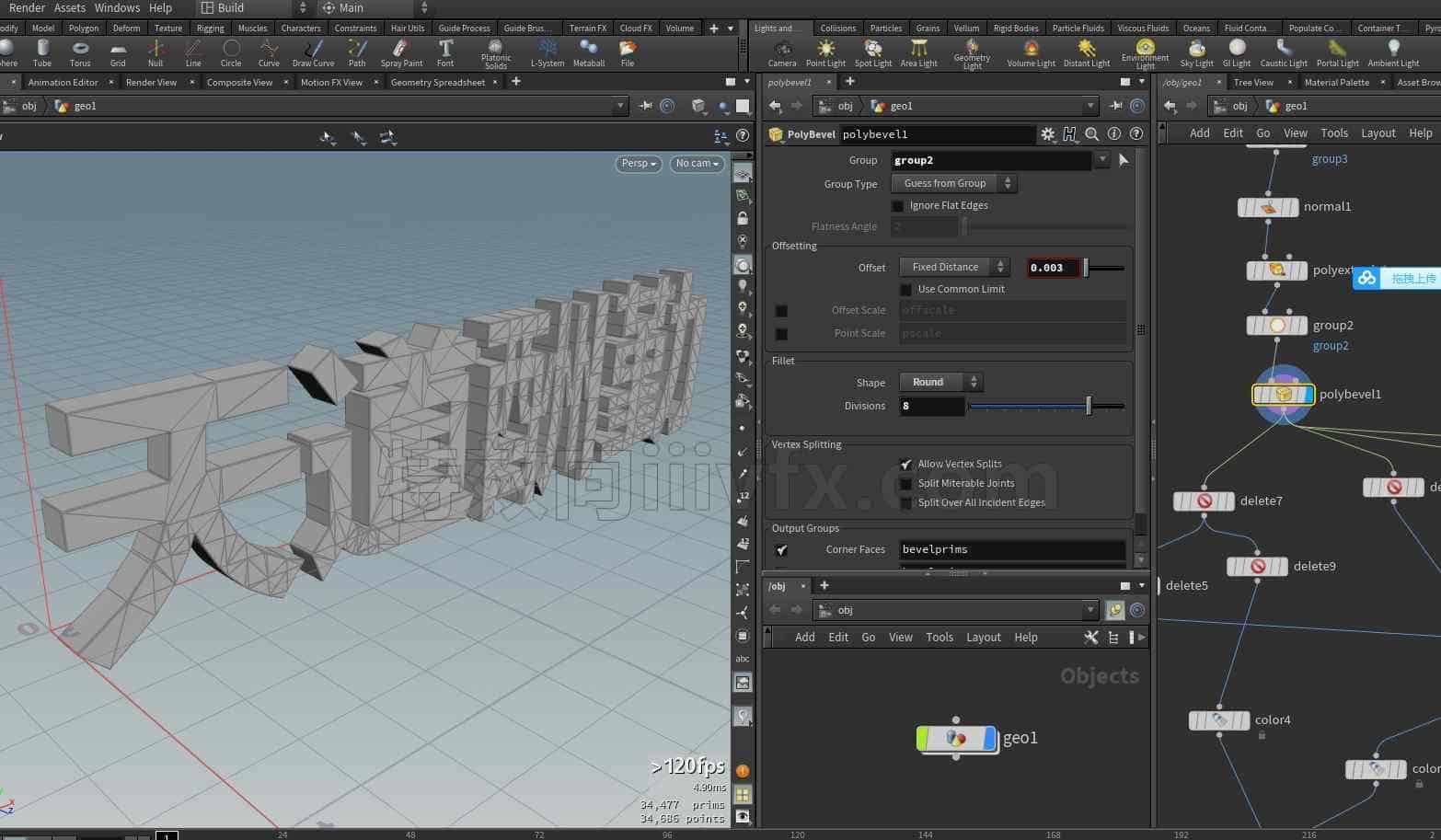The width and height of the screenshot is (1441, 840).
Task: Enable Split Miterable Joints
Action: (905, 483)
